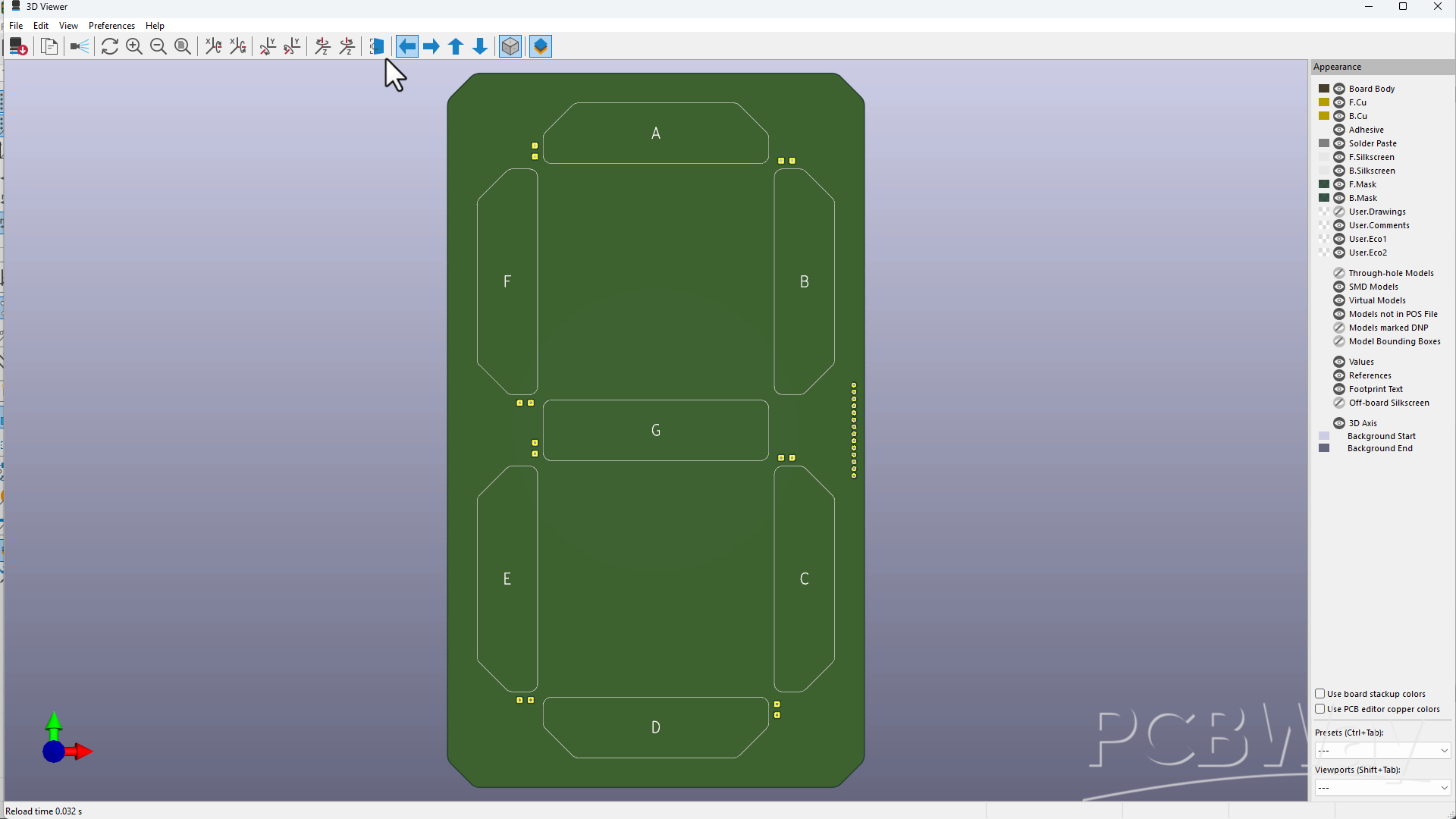Screen dimensions: 1456x819
Task: Copy 3D image to clipboard icon
Action: [49, 47]
